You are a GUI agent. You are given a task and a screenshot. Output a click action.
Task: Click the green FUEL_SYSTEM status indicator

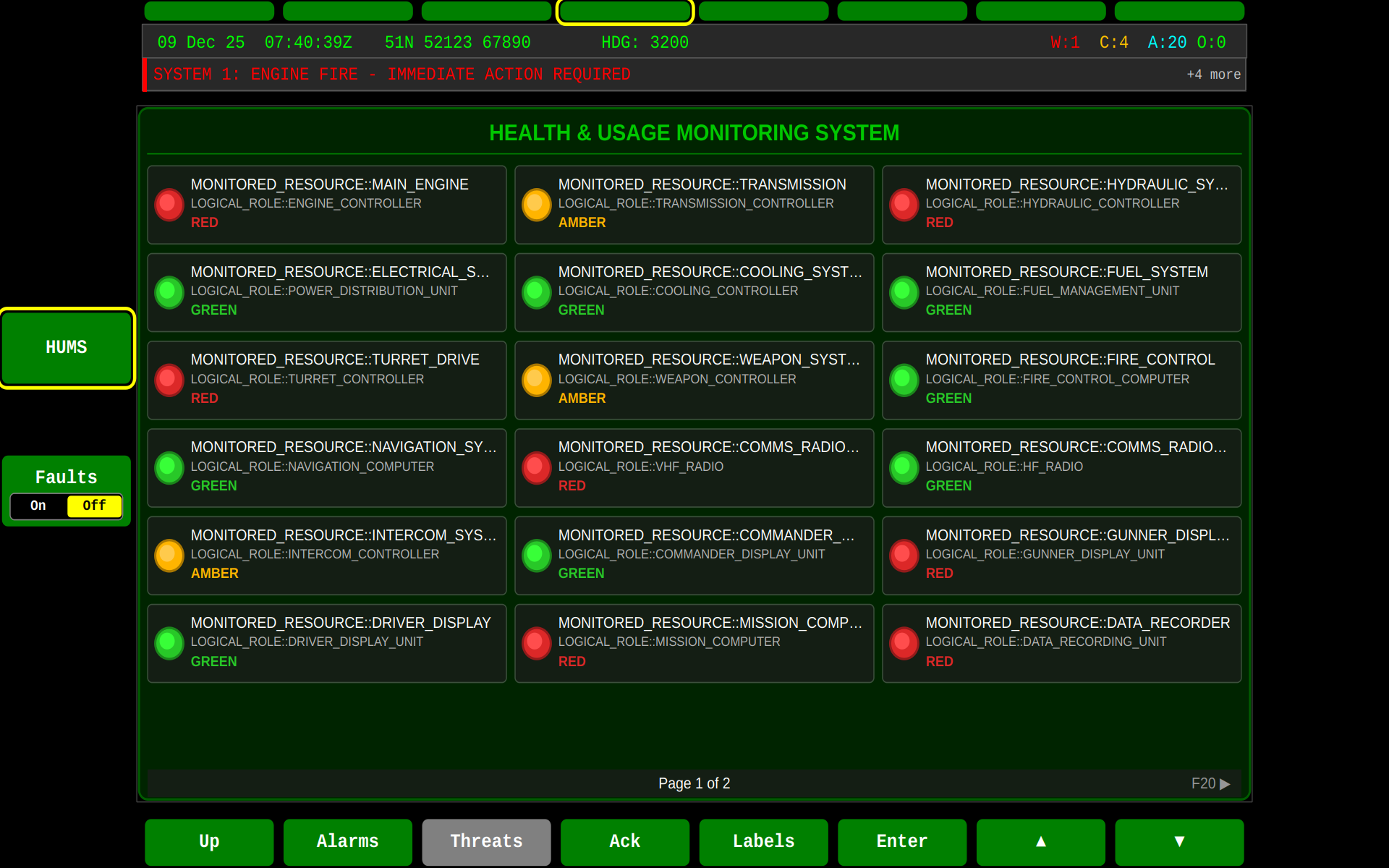(x=904, y=292)
